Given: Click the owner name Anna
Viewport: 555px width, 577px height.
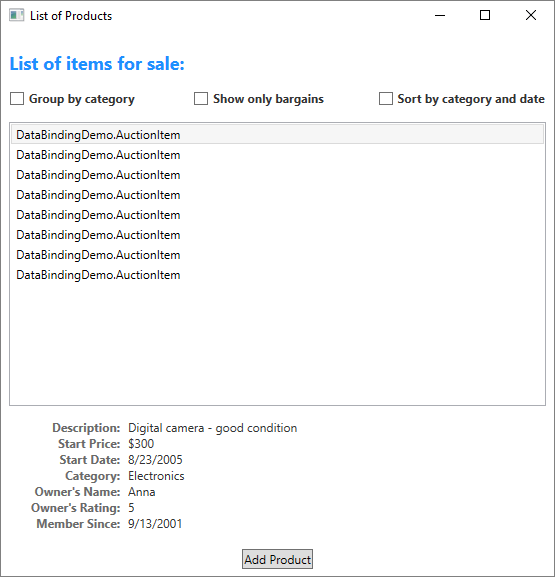Looking at the screenshot, I should point(142,492).
